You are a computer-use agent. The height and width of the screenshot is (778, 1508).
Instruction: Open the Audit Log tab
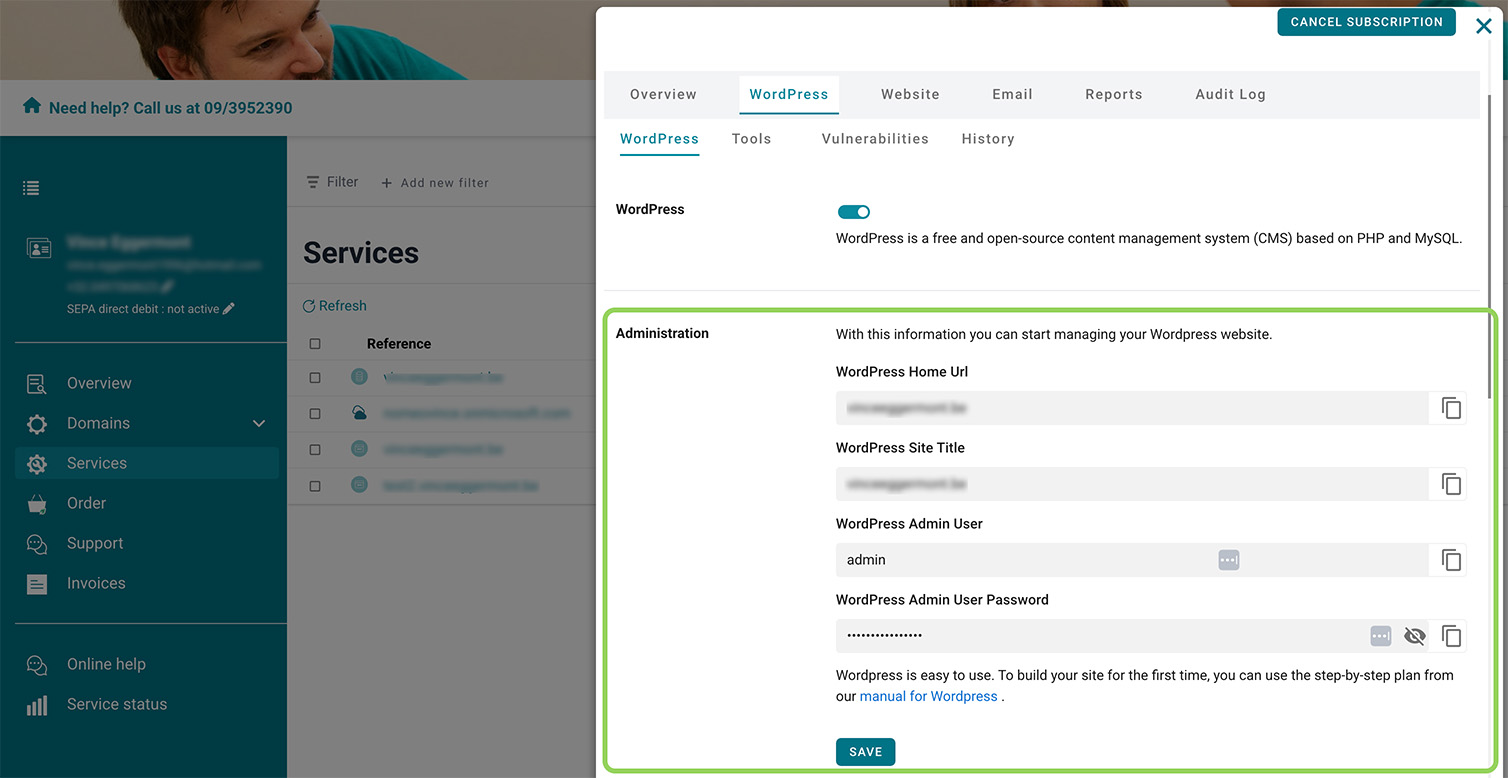(1230, 94)
